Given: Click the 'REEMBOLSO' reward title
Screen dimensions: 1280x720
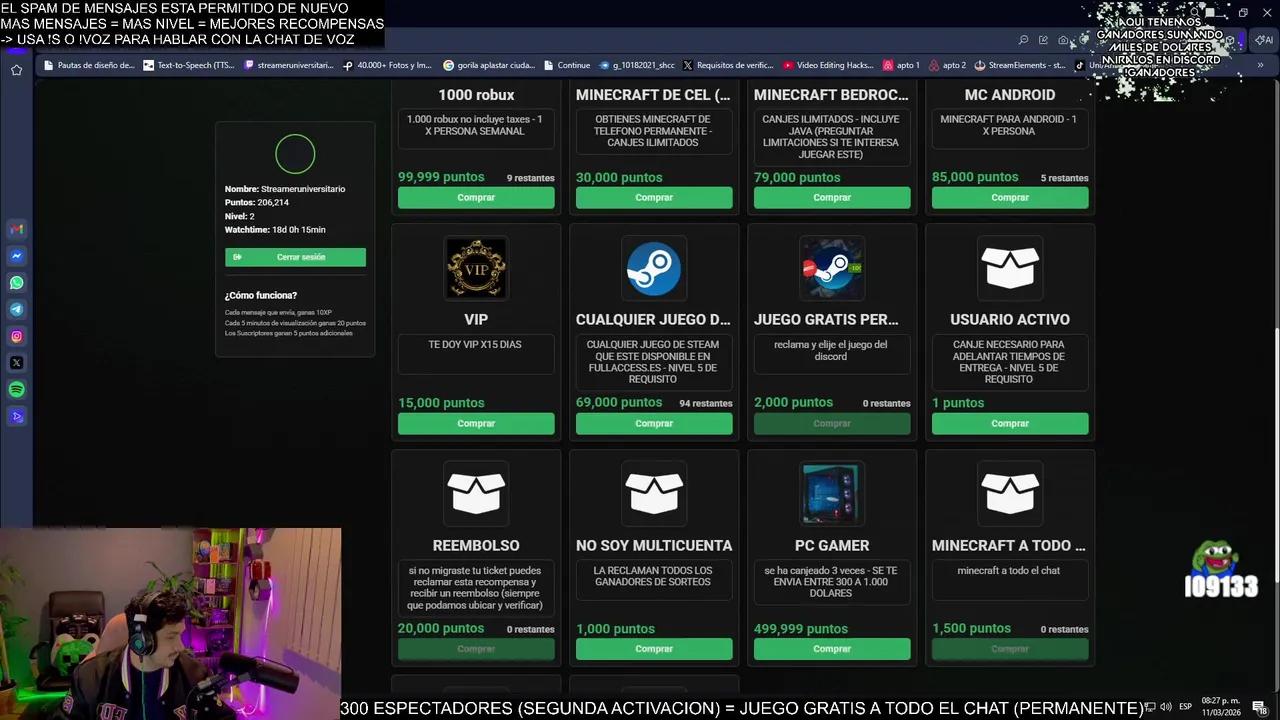Looking at the screenshot, I should pyautogui.click(x=476, y=546).
